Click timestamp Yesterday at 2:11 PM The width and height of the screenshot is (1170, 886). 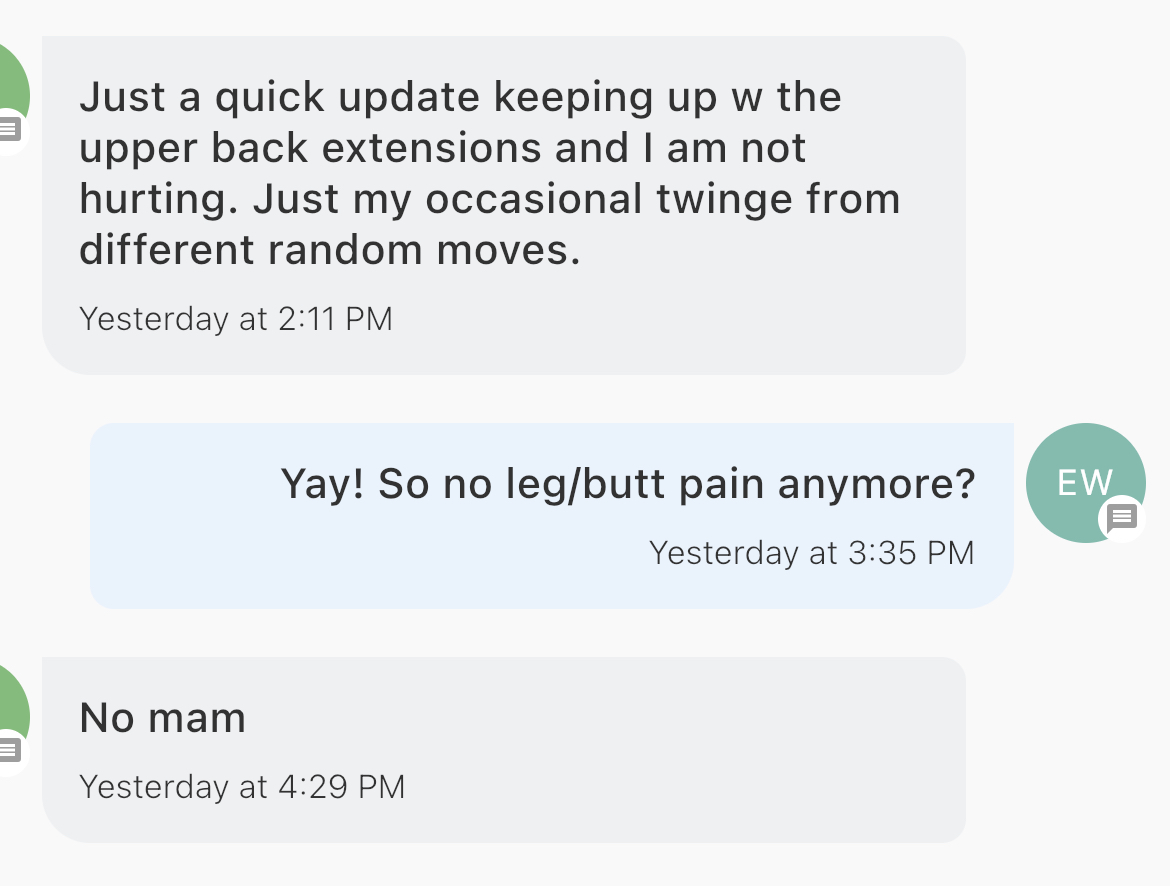pos(236,319)
